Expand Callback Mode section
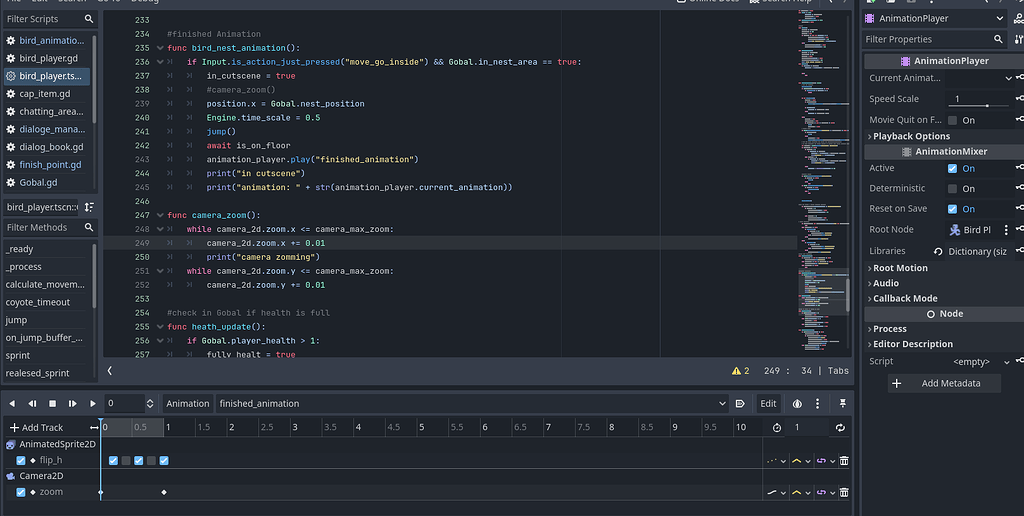1024x516 pixels. click(x=902, y=298)
